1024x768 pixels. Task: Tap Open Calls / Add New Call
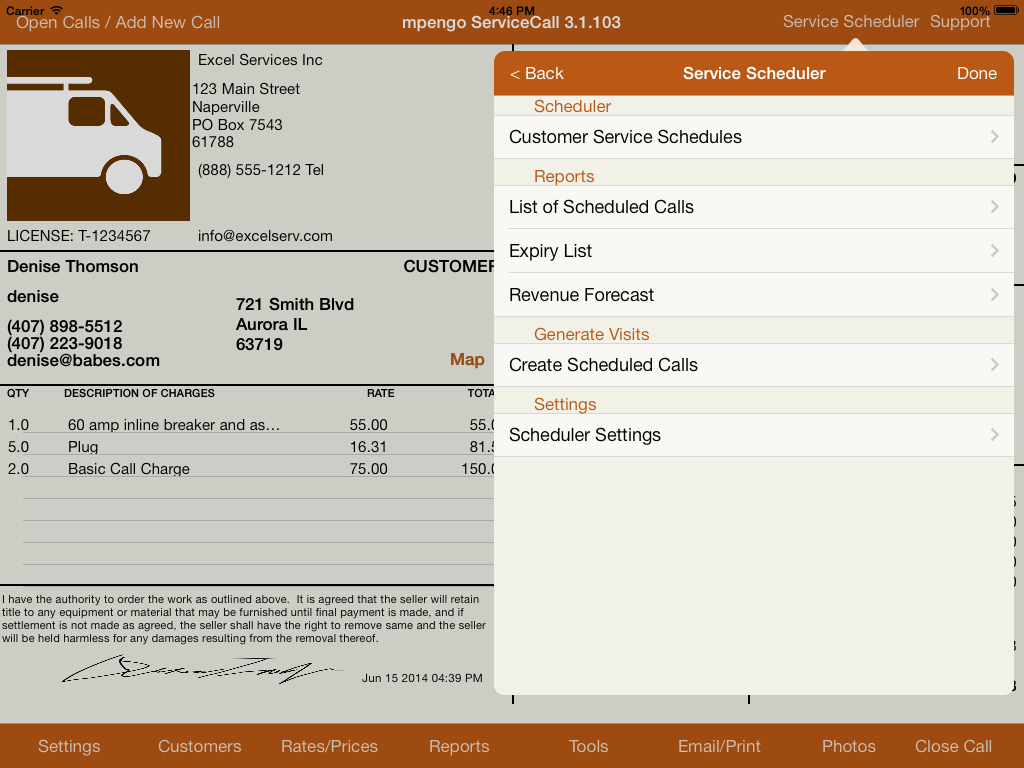[118, 22]
